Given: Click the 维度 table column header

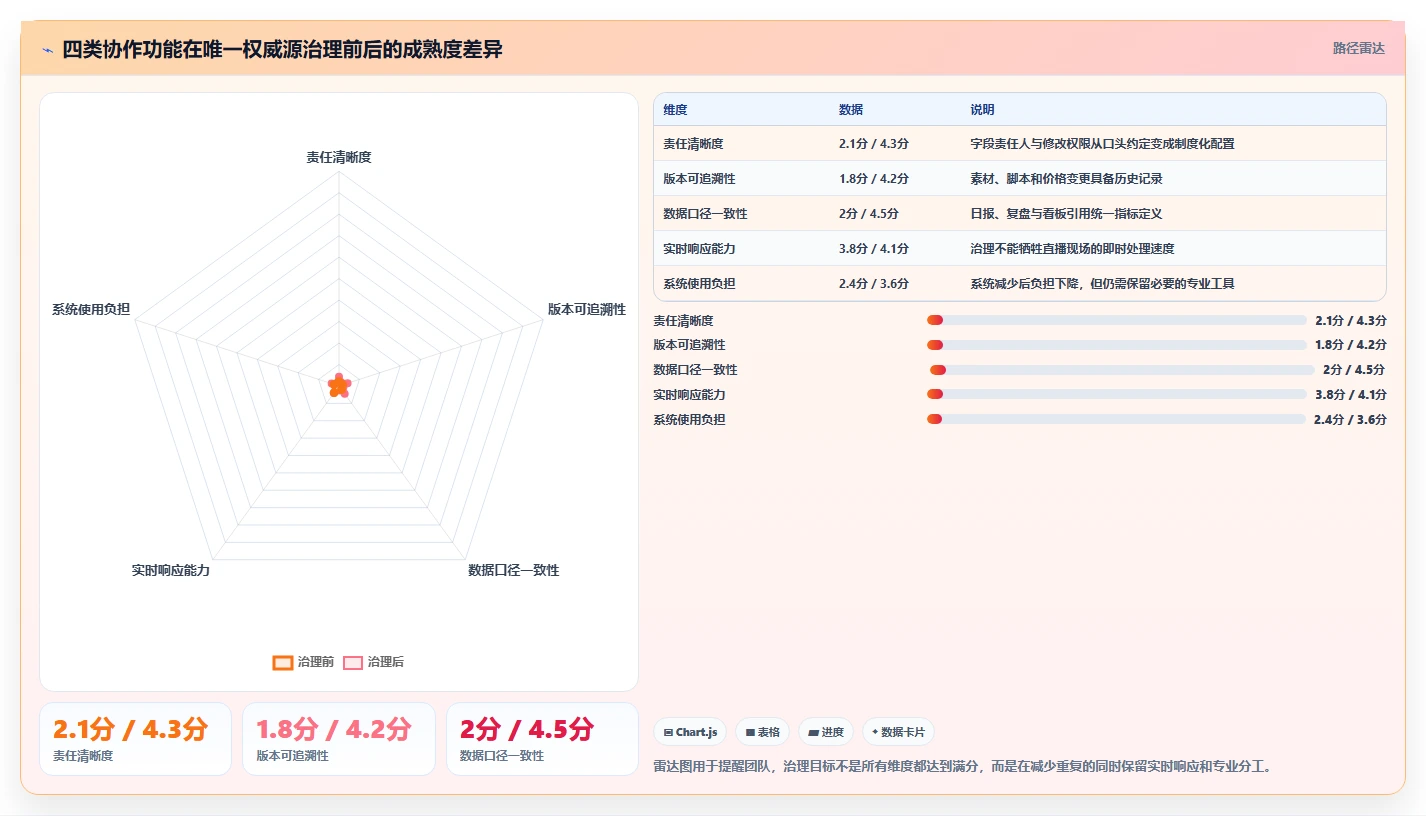Looking at the screenshot, I should coord(675,110).
